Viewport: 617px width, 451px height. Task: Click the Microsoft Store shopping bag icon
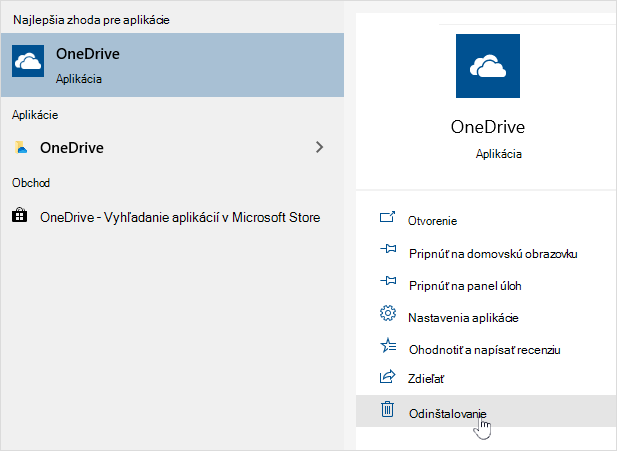tap(20, 215)
